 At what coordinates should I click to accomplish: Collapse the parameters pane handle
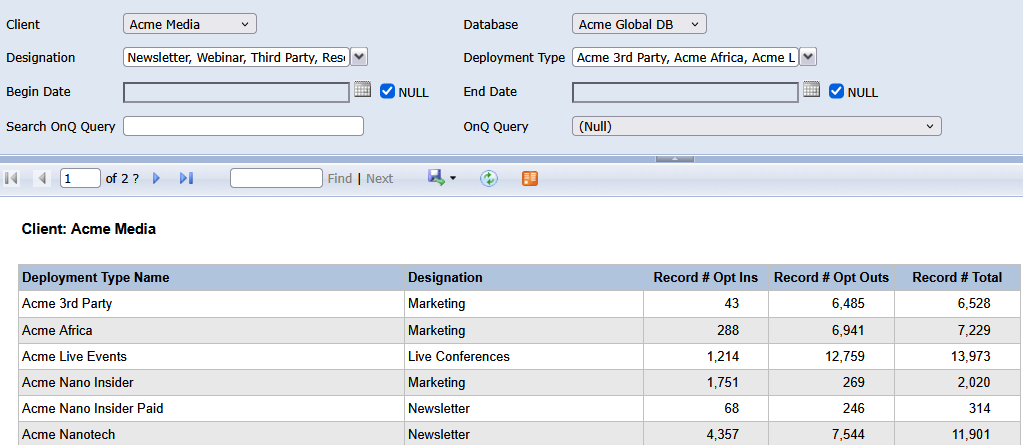(675, 159)
